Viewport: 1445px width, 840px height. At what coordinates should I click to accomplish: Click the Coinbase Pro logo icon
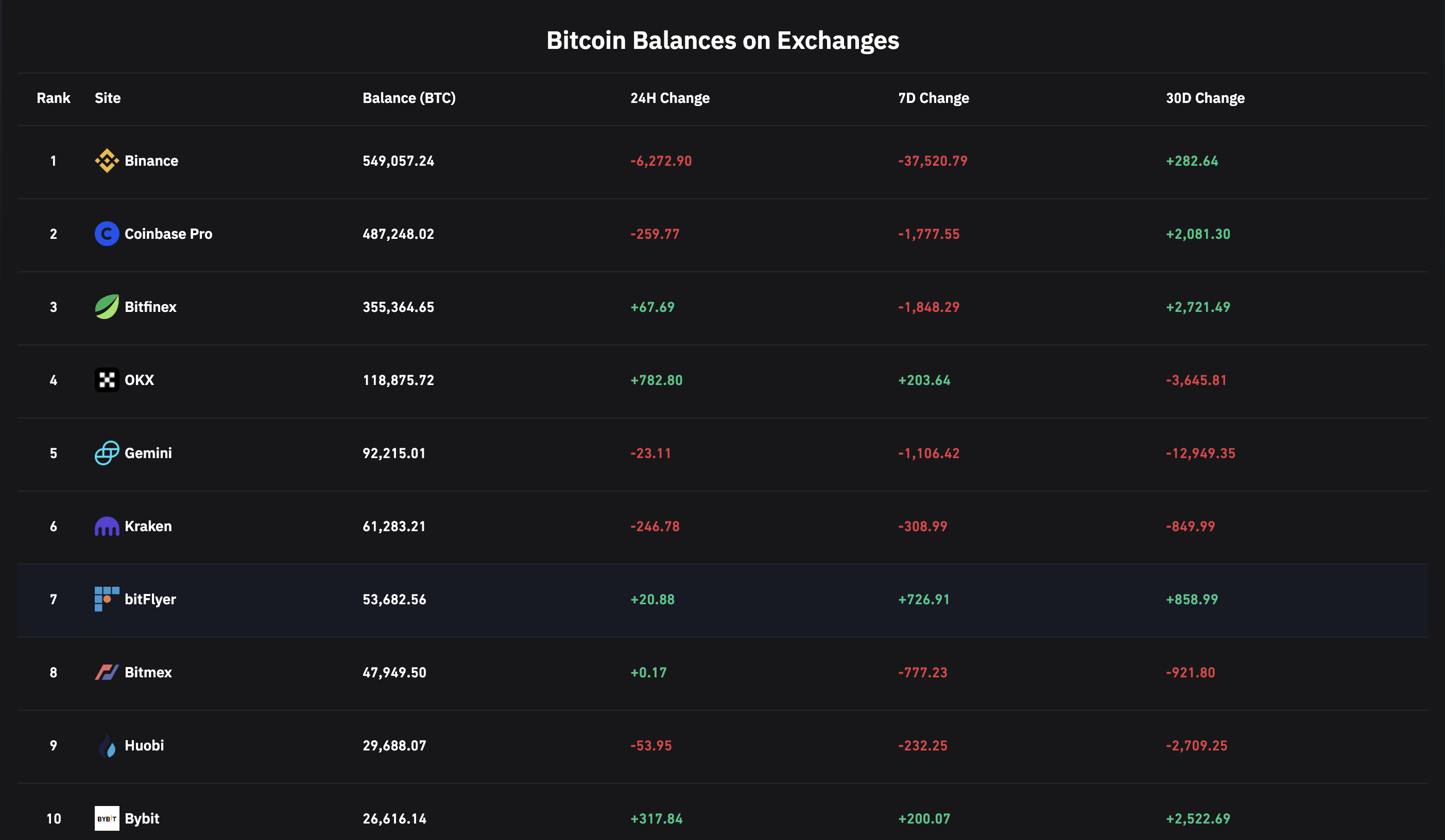107,234
